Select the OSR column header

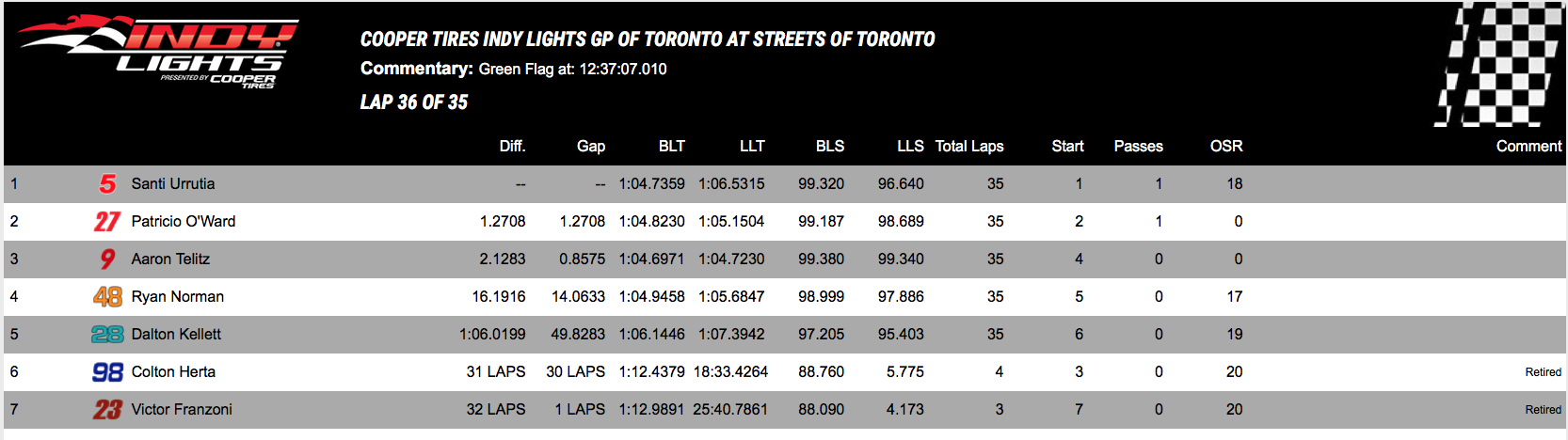[x=1226, y=146]
